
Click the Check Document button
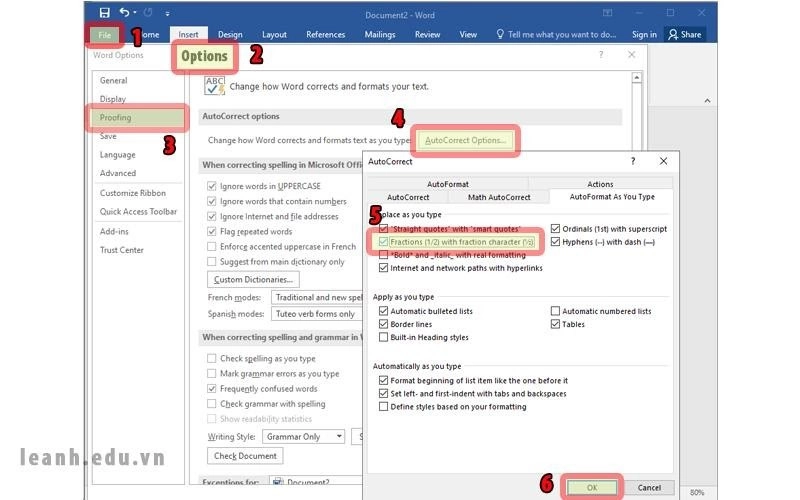pyautogui.click(x=245, y=456)
